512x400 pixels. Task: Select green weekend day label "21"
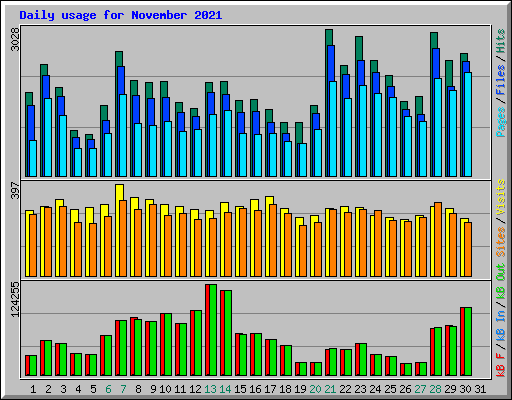[x=330, y=389]
